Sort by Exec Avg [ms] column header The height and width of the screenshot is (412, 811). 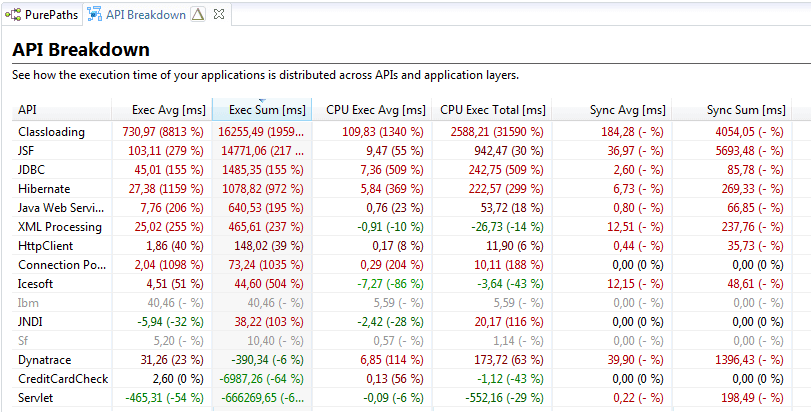pyautogui.click(x=162, y=110)
